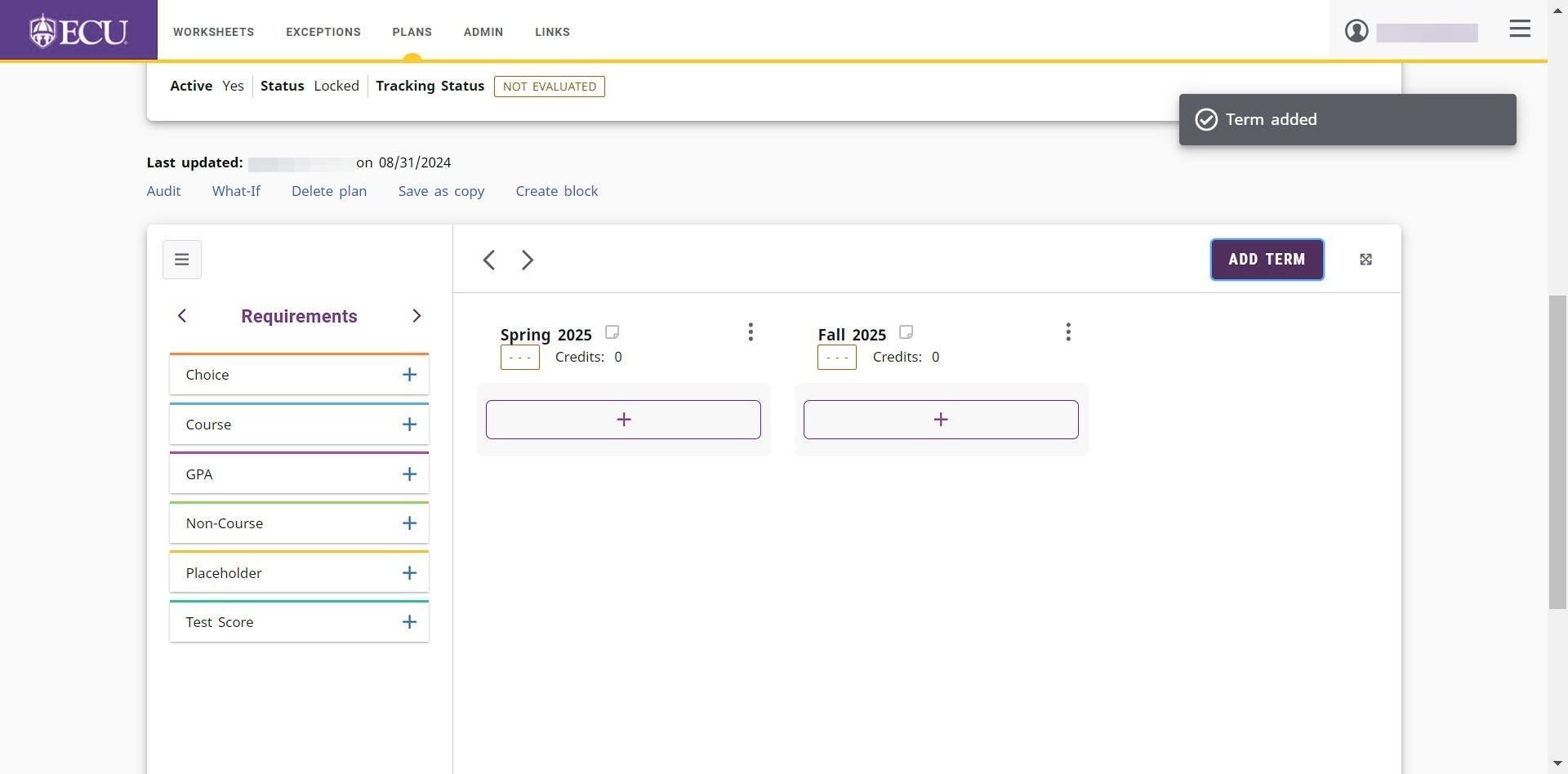Image resolution: width=1568 pixels, height=774 pixels.
Task: Open the Links menu
Action: (552, 32)
